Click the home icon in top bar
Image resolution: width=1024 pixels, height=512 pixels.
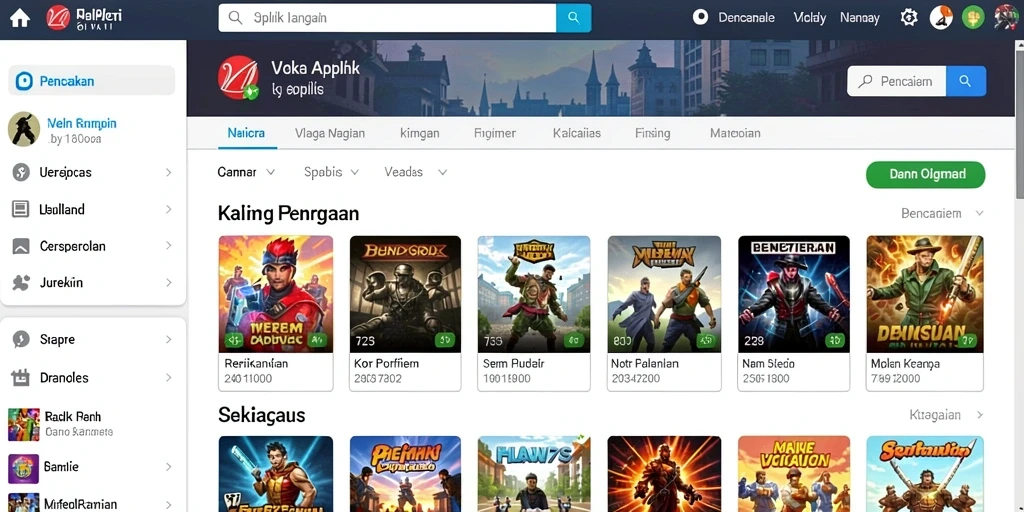point(20,18)
